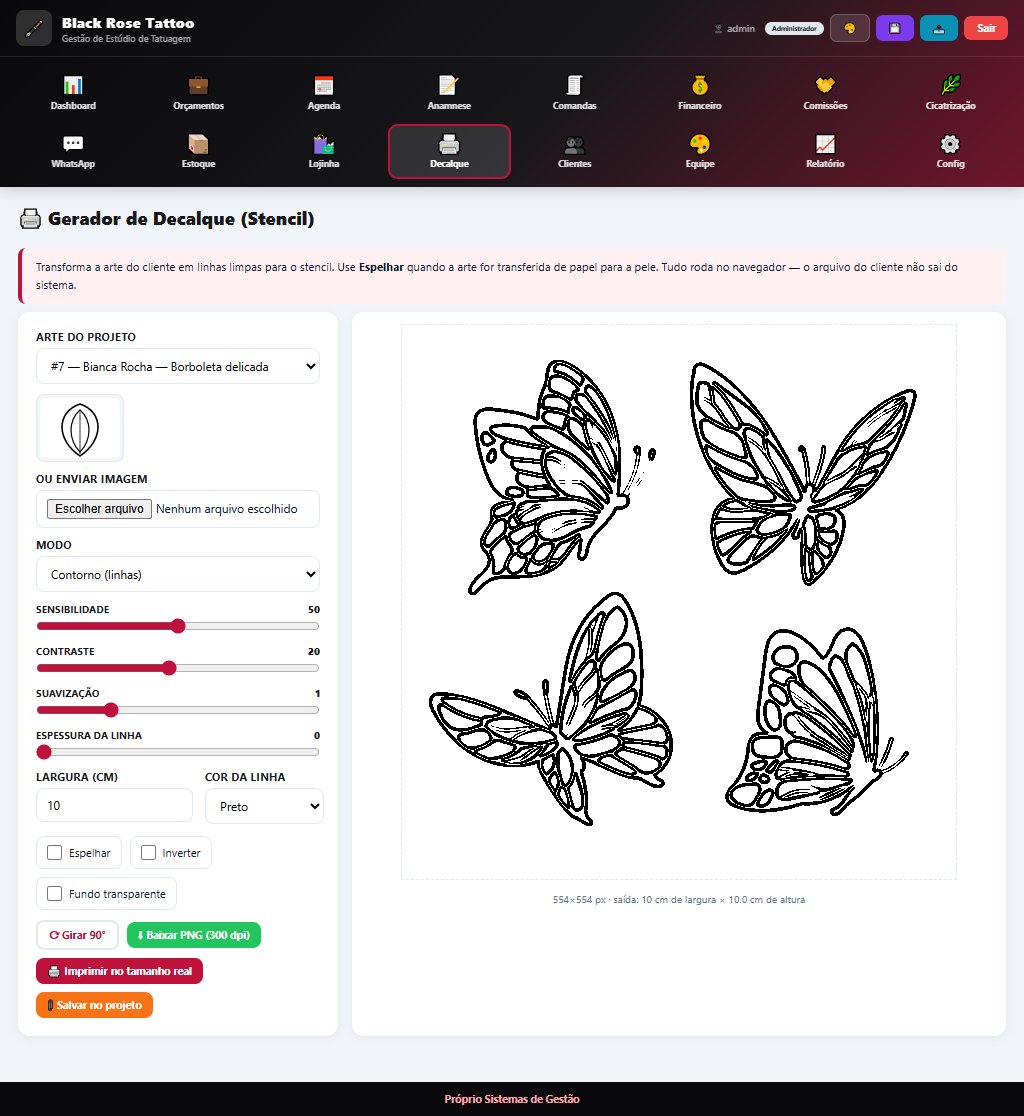This screenshot has width=1024, height=1116.
Task: Enable Fundo transparente checkbox
Action: pyautogui.click(x=54, y=893)
